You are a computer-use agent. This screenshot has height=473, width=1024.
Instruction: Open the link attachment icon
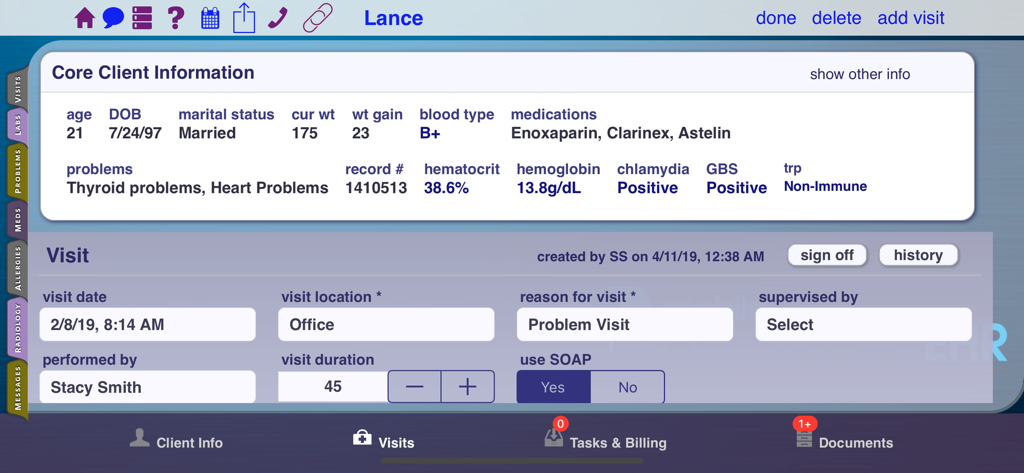(317, 18)
